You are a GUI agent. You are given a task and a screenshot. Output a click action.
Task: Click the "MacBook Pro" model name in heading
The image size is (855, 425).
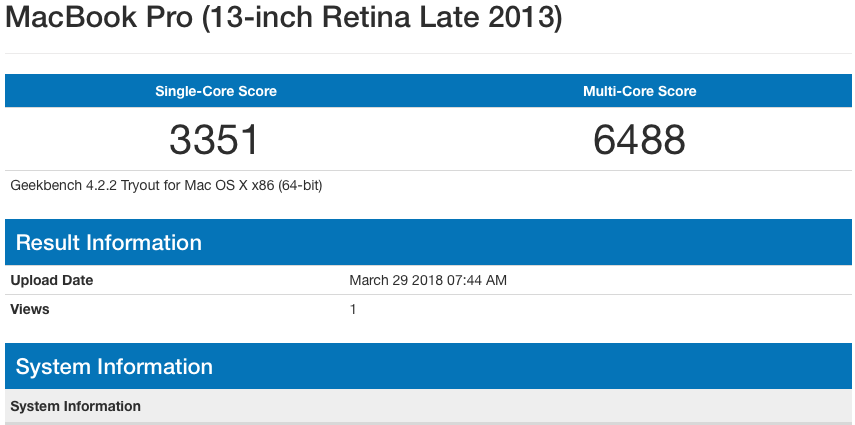[x=100, y=19]
